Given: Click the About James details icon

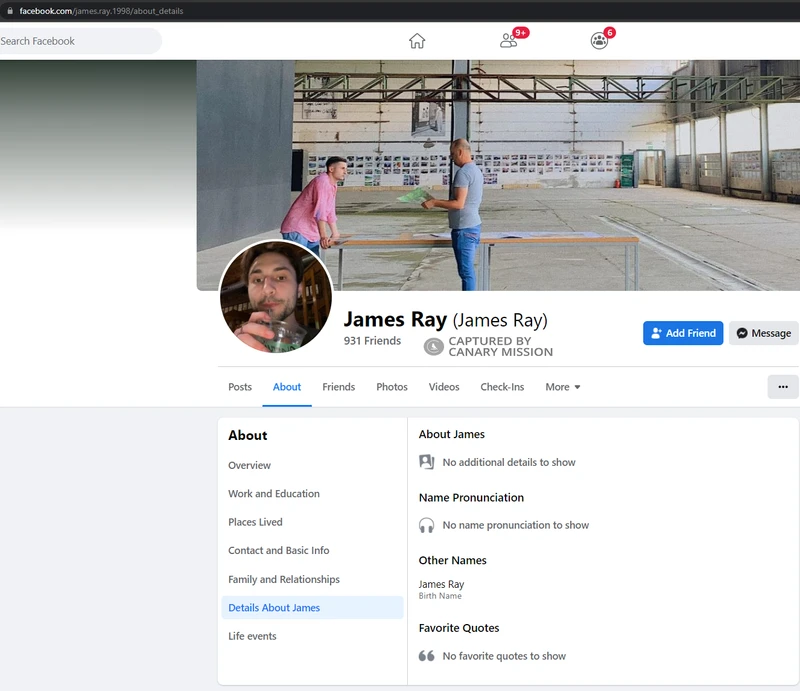Looking at the screenshot, I should pos(427,462).
